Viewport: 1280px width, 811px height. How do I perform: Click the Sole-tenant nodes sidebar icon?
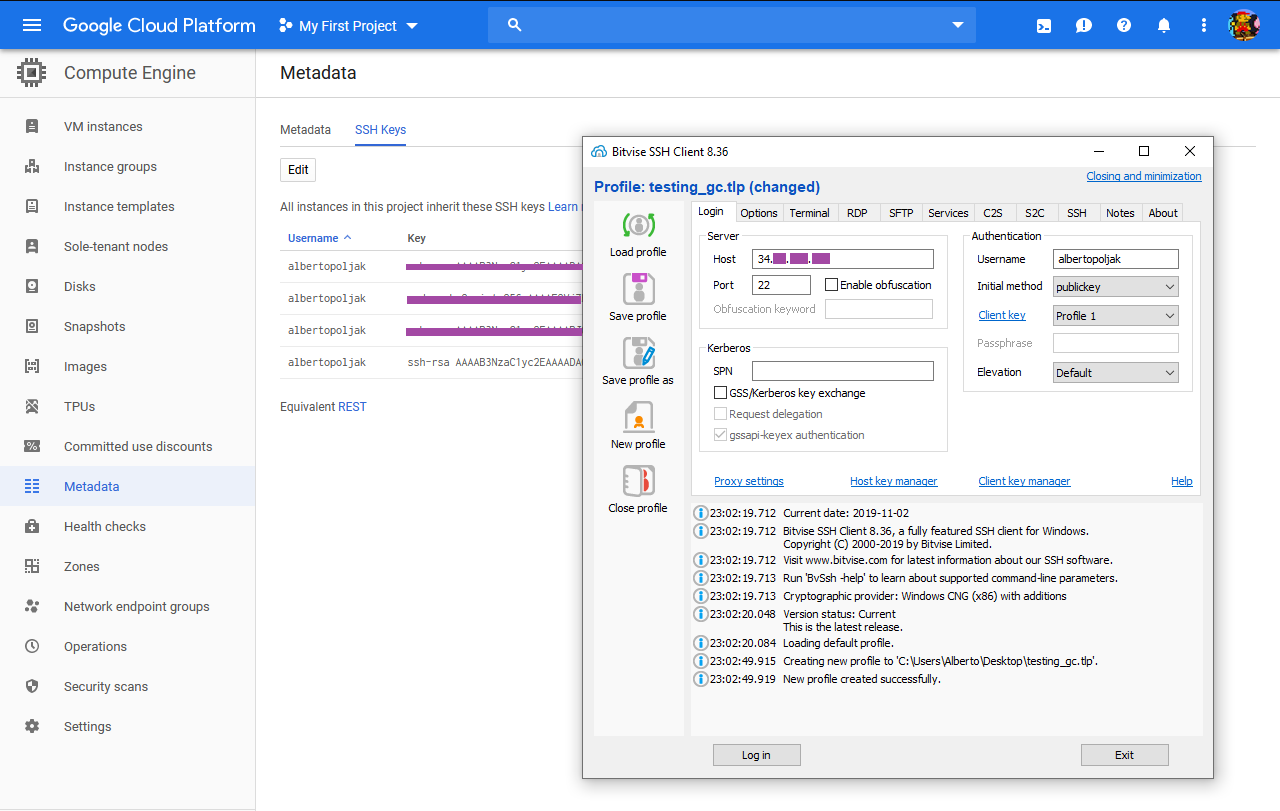tap(32, 247)
